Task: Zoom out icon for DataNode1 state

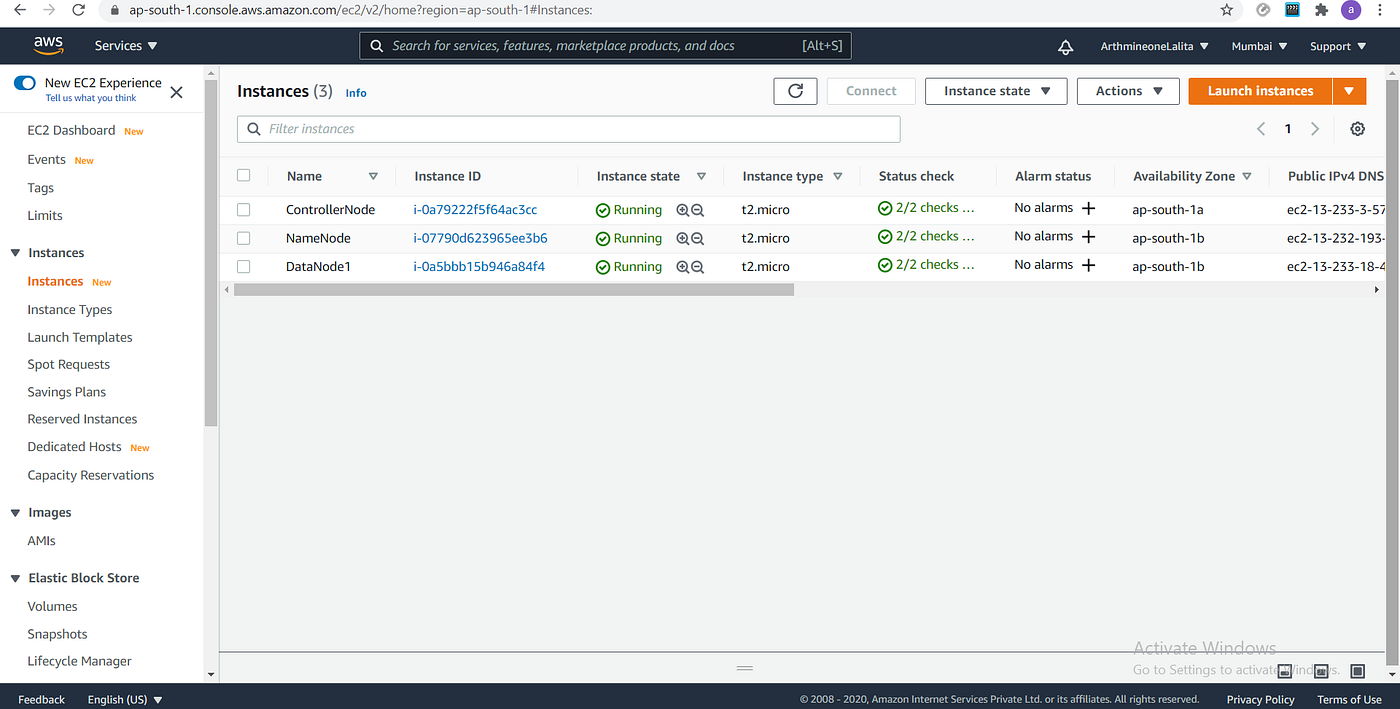Action: [698, 267]
